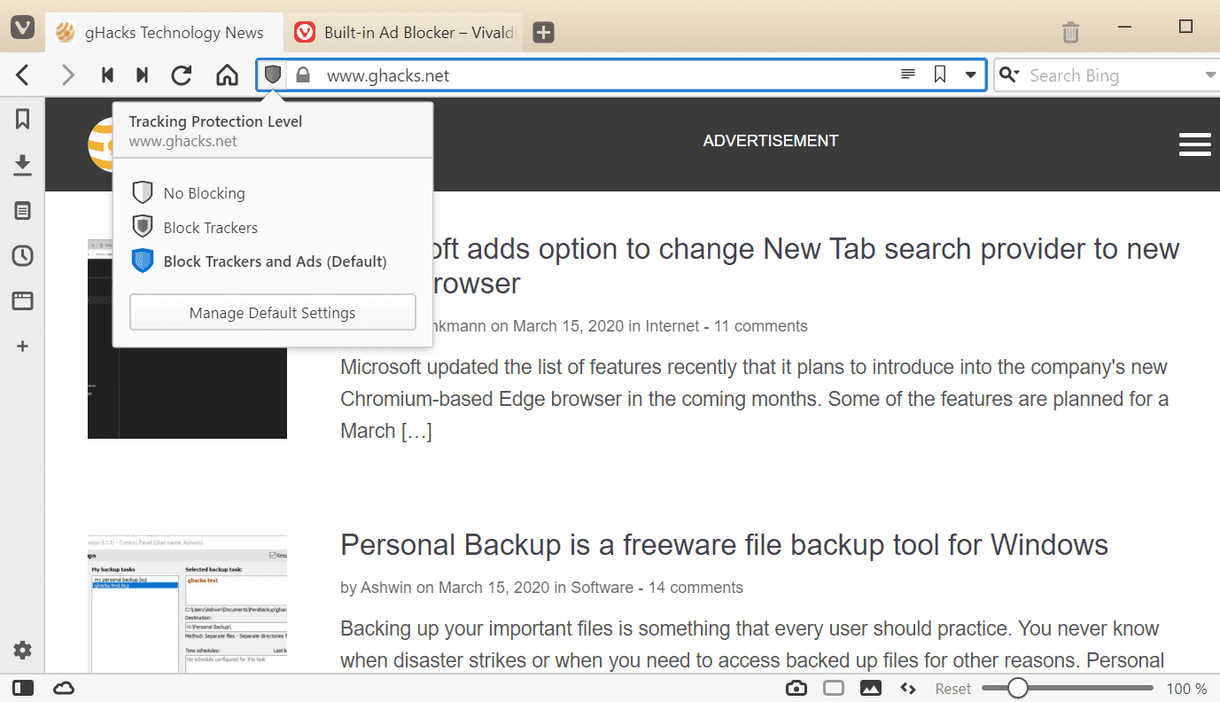This screenshot has height=702, width=1220.
Task: Click the Tracking Protection Level heading
Action: pos(215,121)
